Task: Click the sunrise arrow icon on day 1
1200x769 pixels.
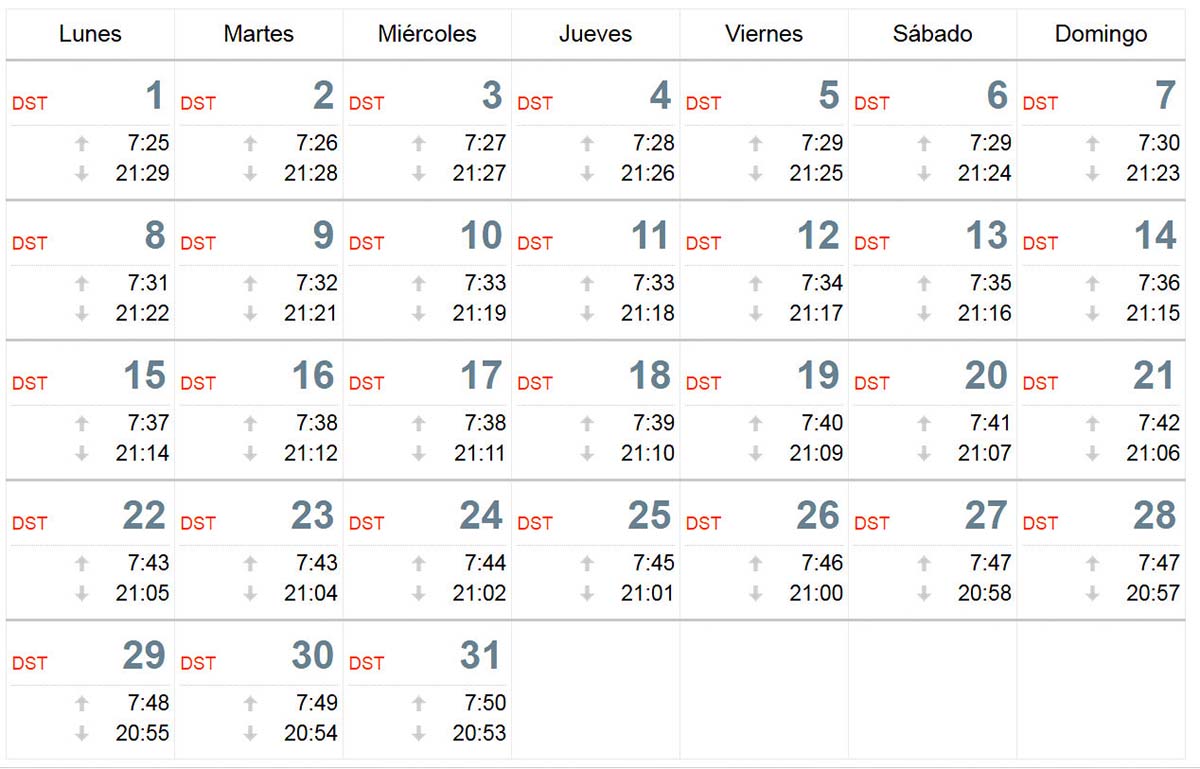Action: pos(82,143)
